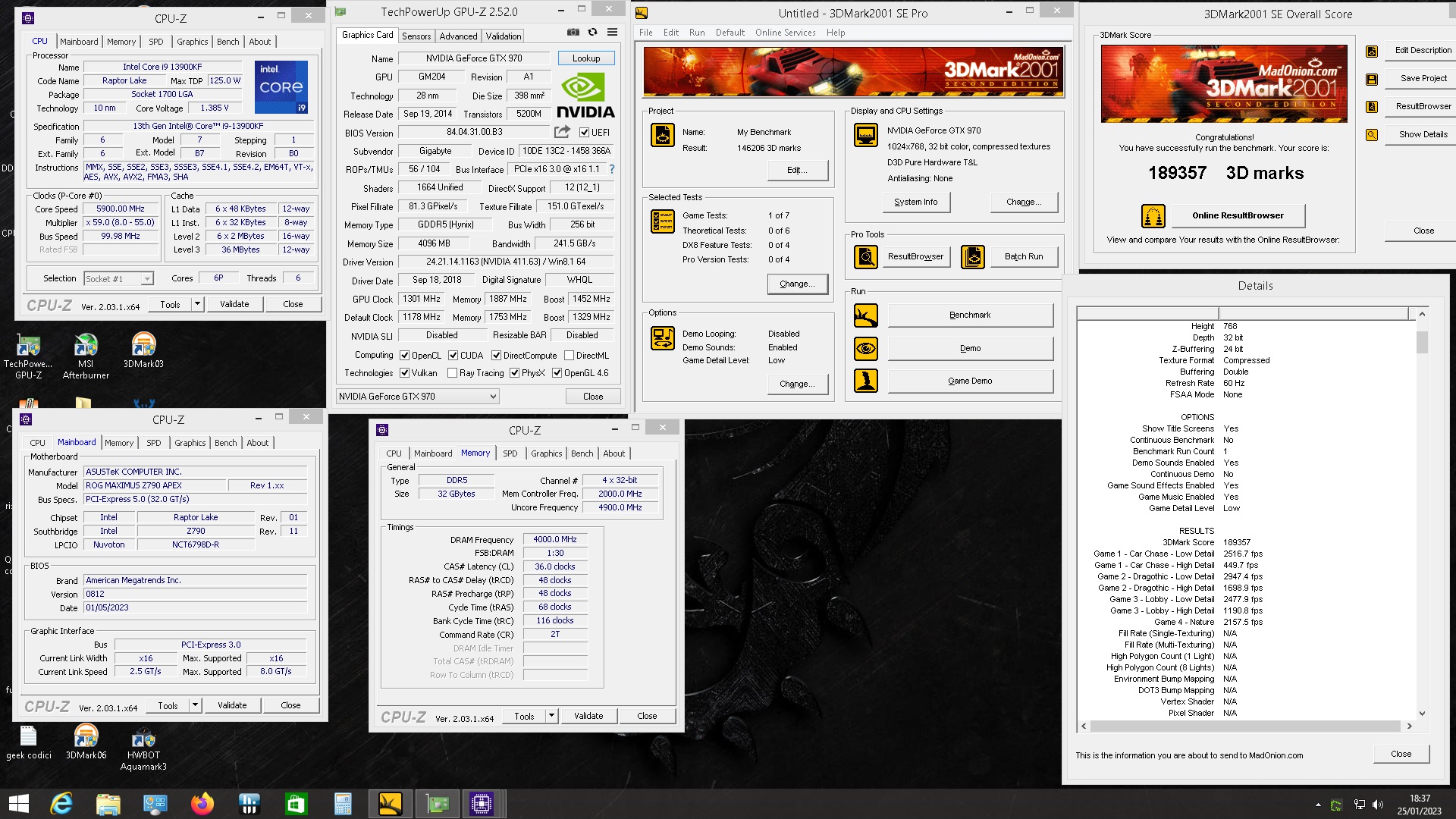Toggle CUDA checkbox
1456x819 pixels.
[453, 355]
